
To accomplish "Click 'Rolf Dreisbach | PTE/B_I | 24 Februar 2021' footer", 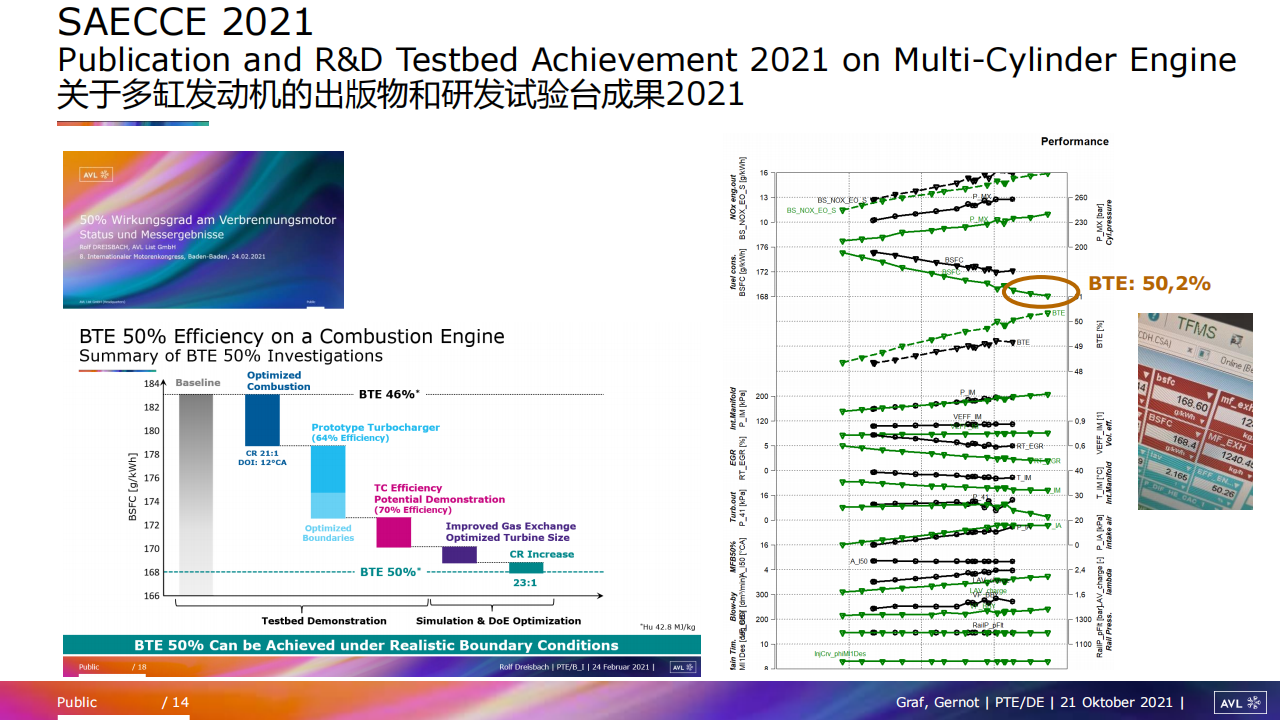I will point(576,667).
